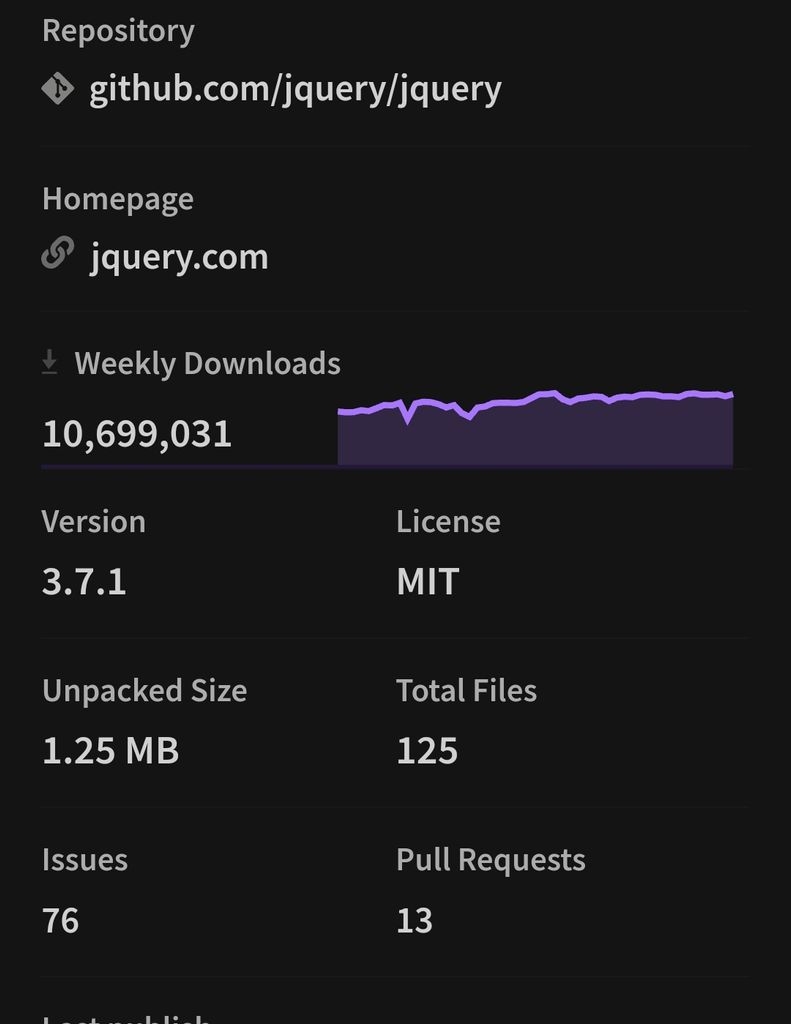Click the License label
This screenshot has height=1024, width=791.
tap(448, 522)
